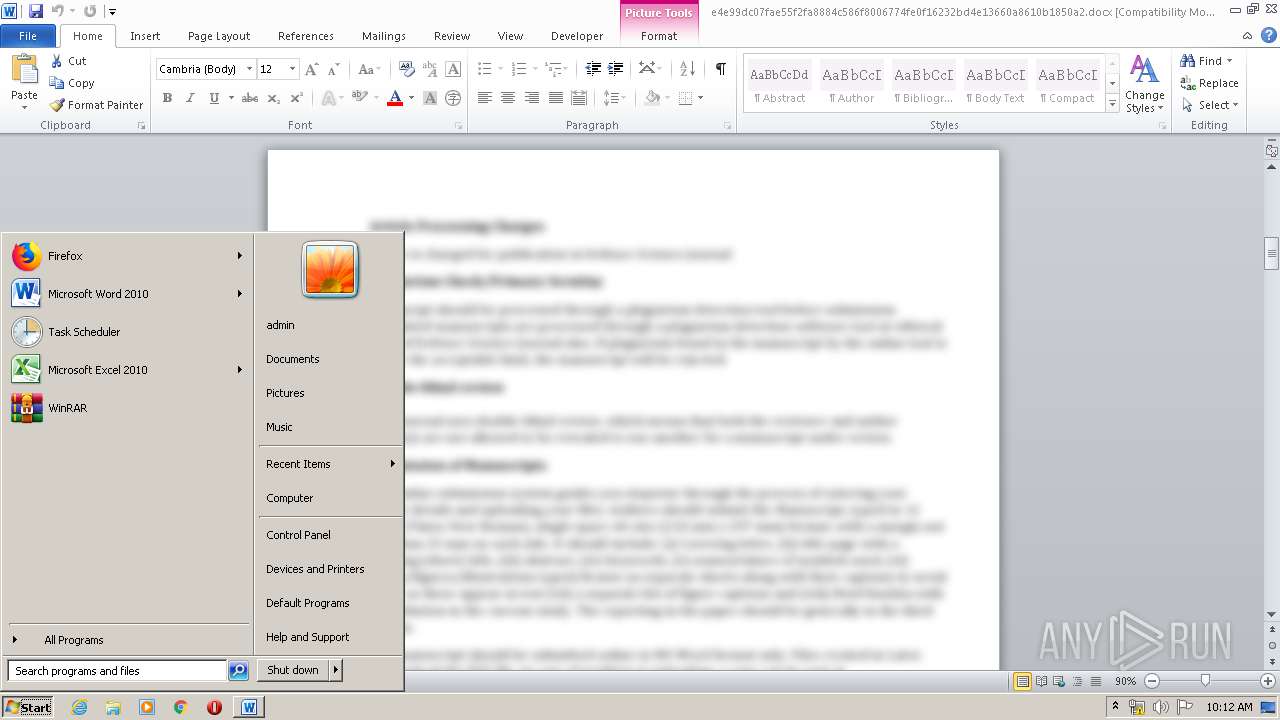Click volume icon in system tray

tap(1161, 707)
